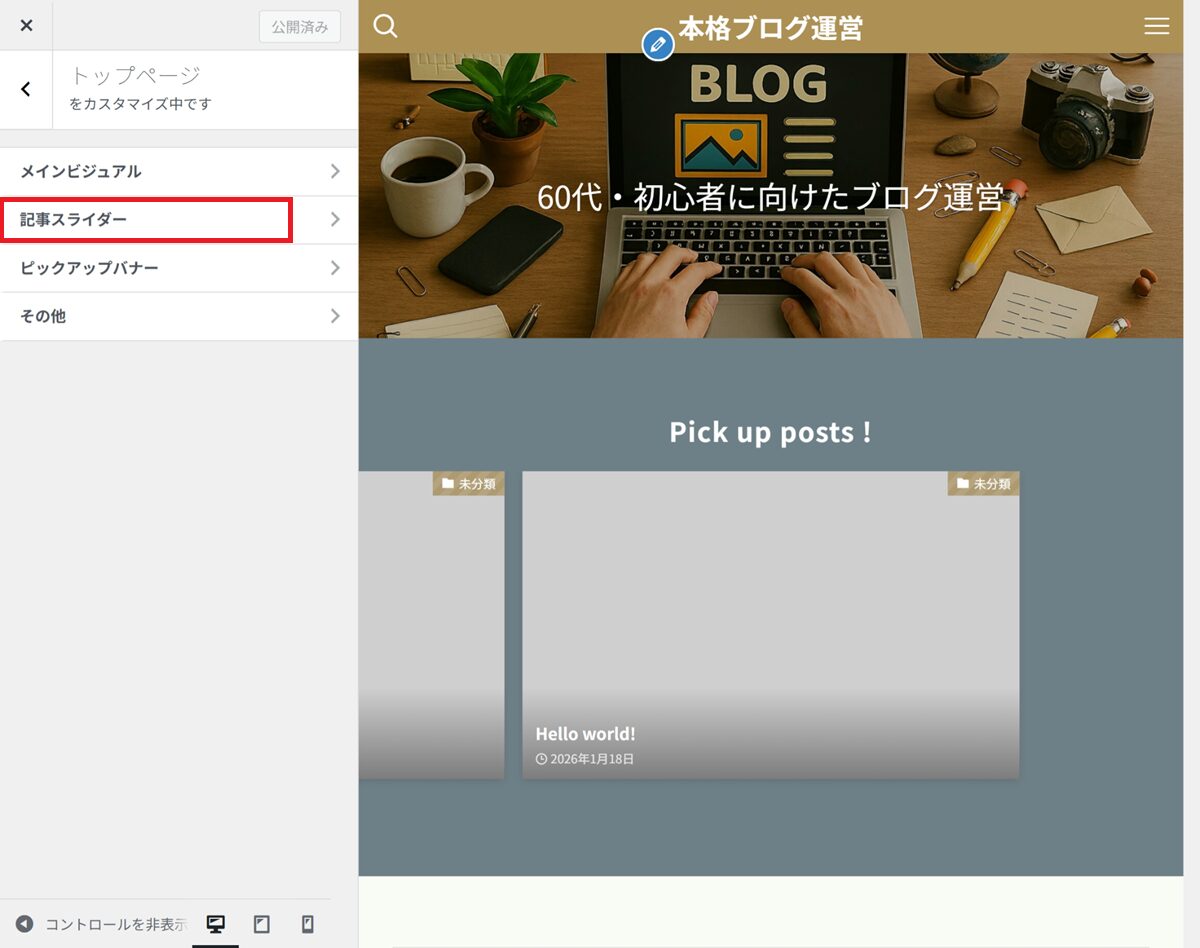Viewport: 1200px width, 948px height.
Task: Open the Hello world! post title link
Action: pos(585,734)
